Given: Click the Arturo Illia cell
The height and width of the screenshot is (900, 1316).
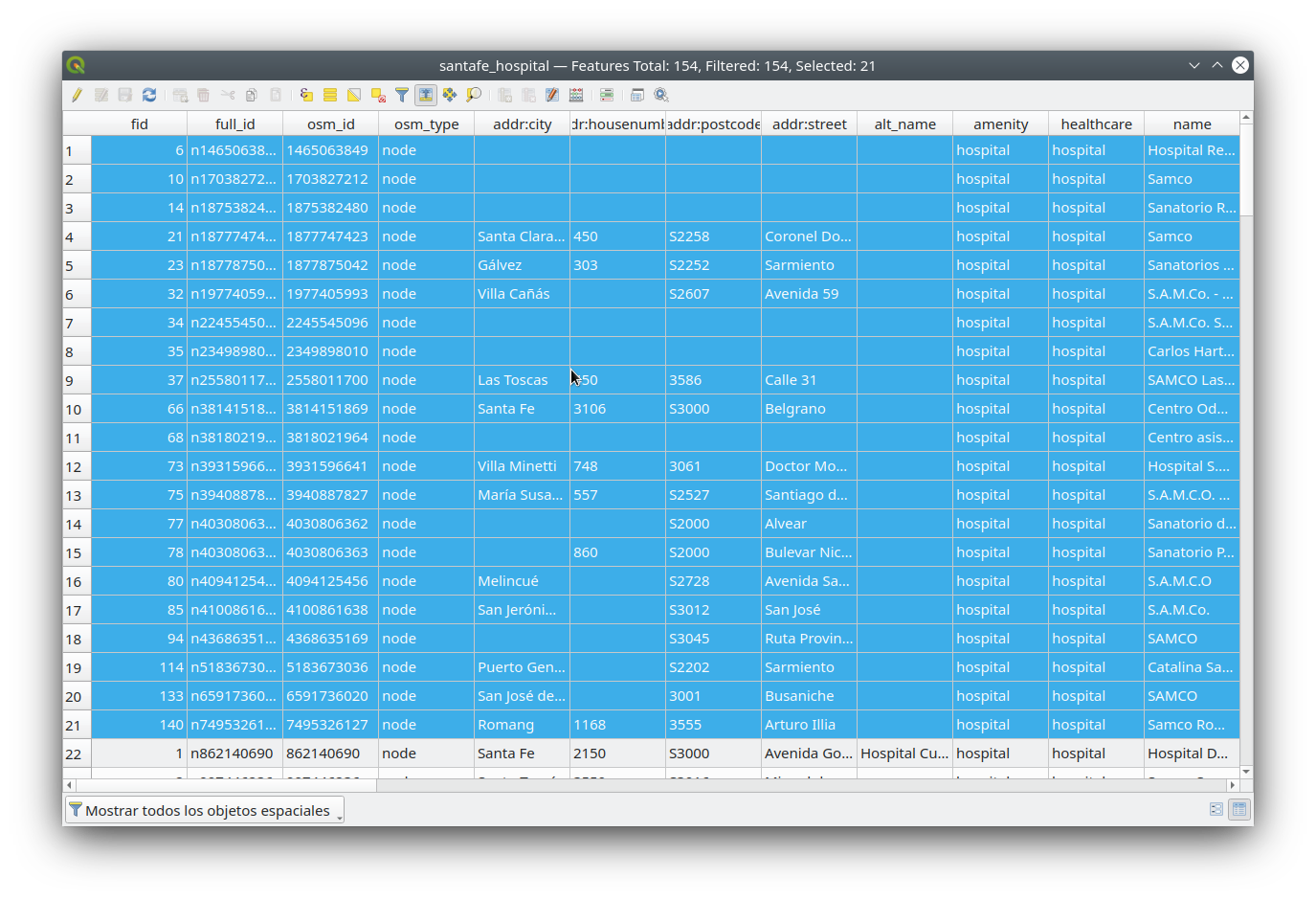Looking at the screenshot, I should click(x=810, y=725).
